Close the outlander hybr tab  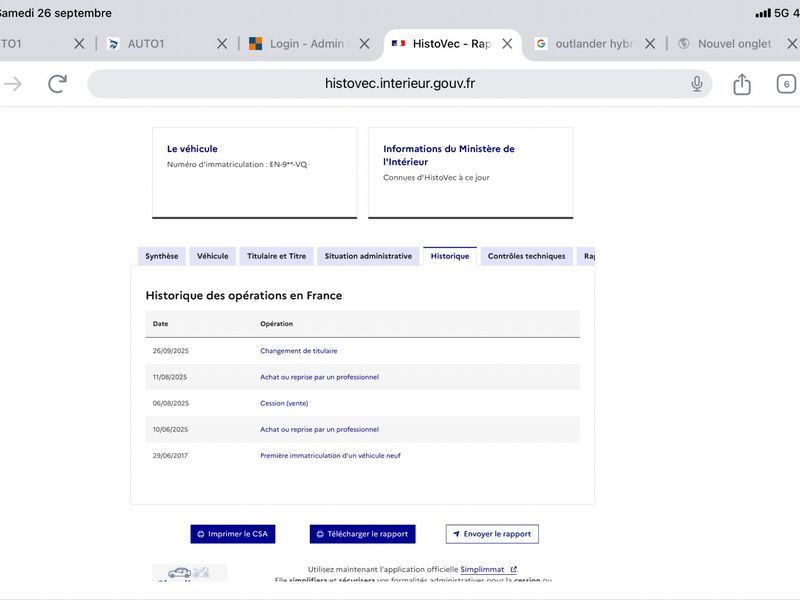click(x=650, y=44)
